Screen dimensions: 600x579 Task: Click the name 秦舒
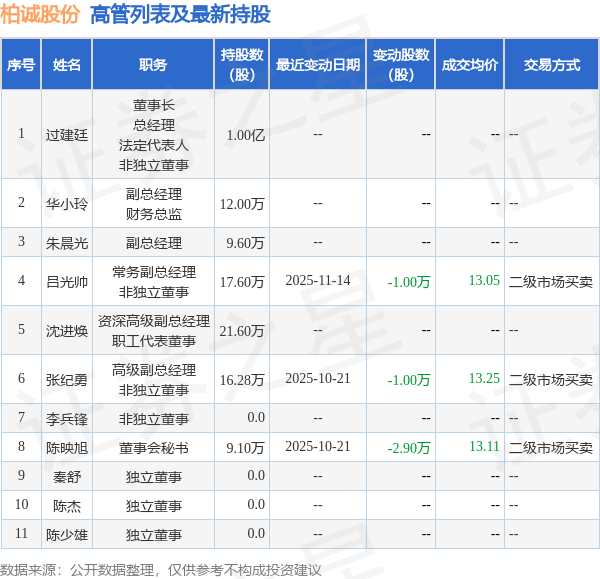pos(67,477)
